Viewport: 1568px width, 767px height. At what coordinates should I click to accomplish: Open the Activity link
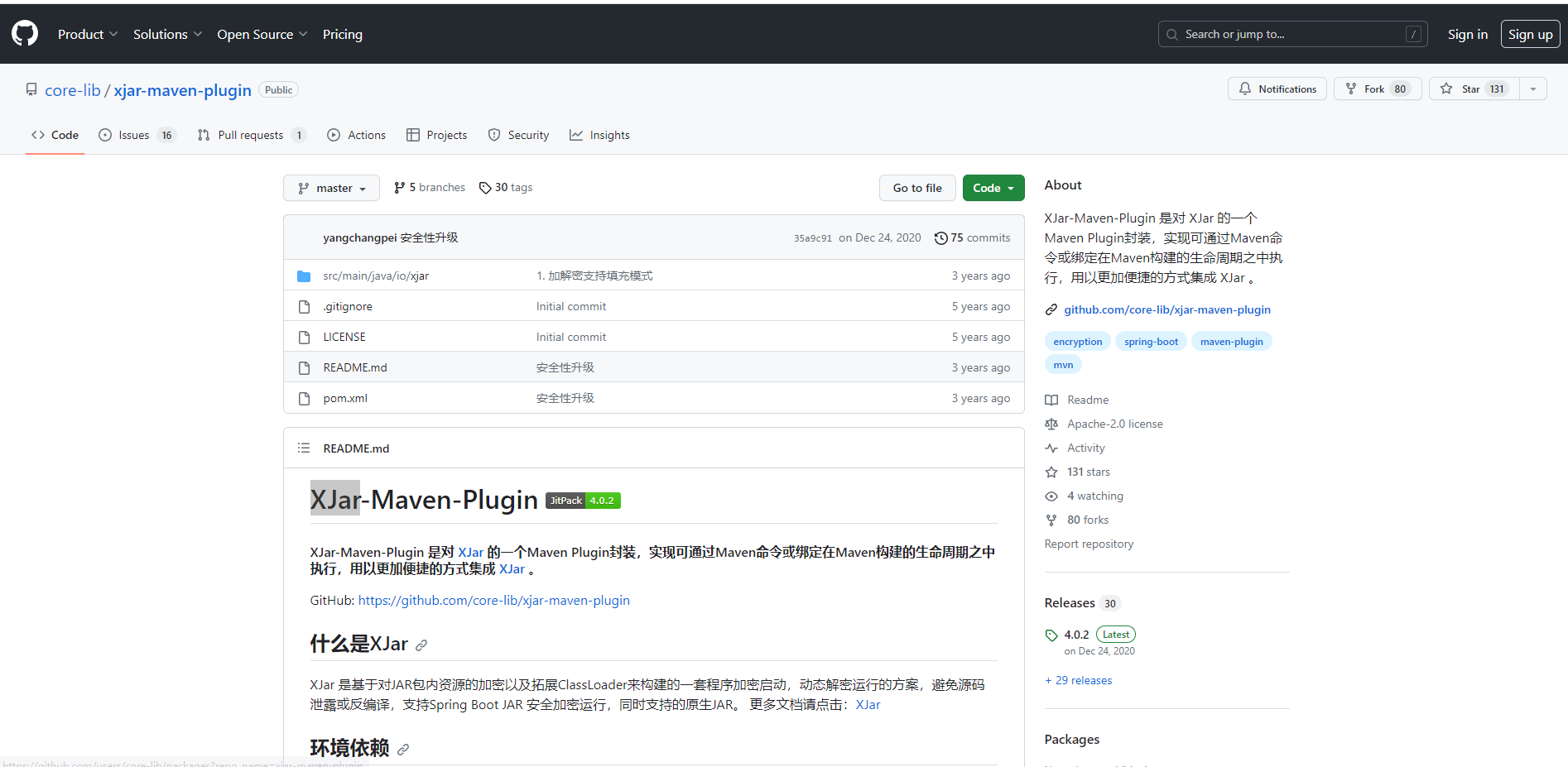click(x=1075, y=448)
